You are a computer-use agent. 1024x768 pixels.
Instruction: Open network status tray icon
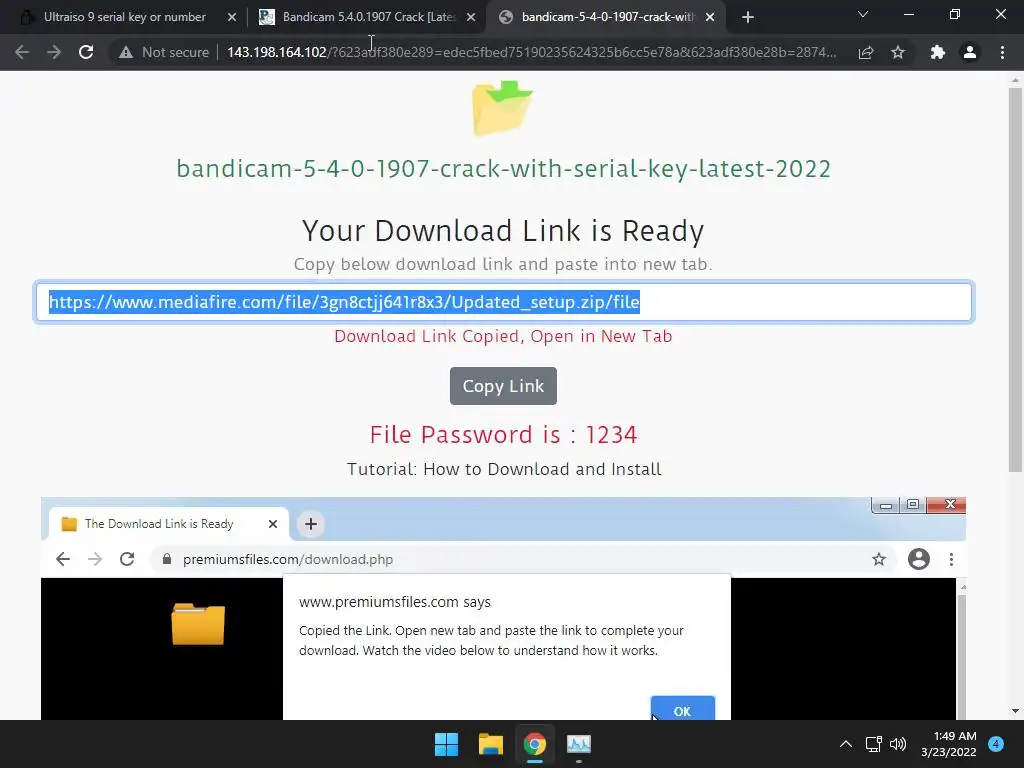pos(874,744)
